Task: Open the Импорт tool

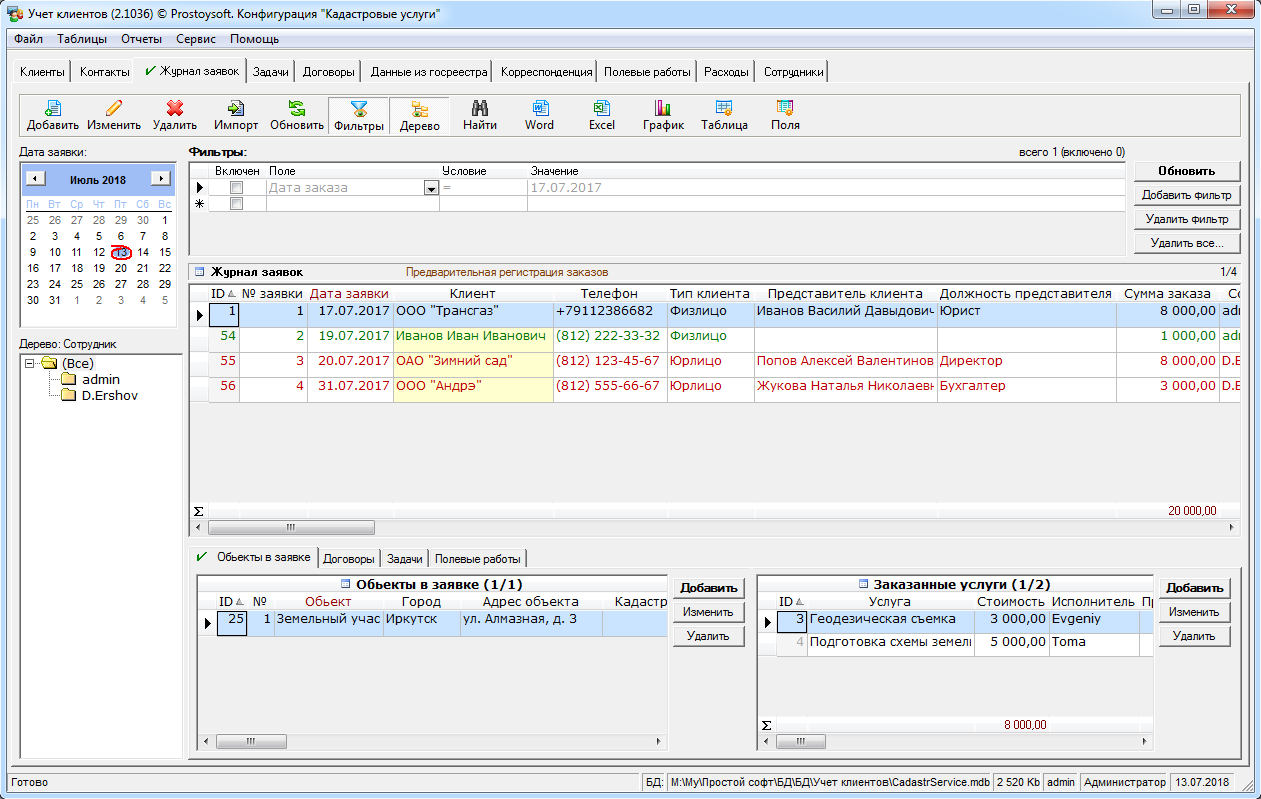Action: (x=236, y=115)
